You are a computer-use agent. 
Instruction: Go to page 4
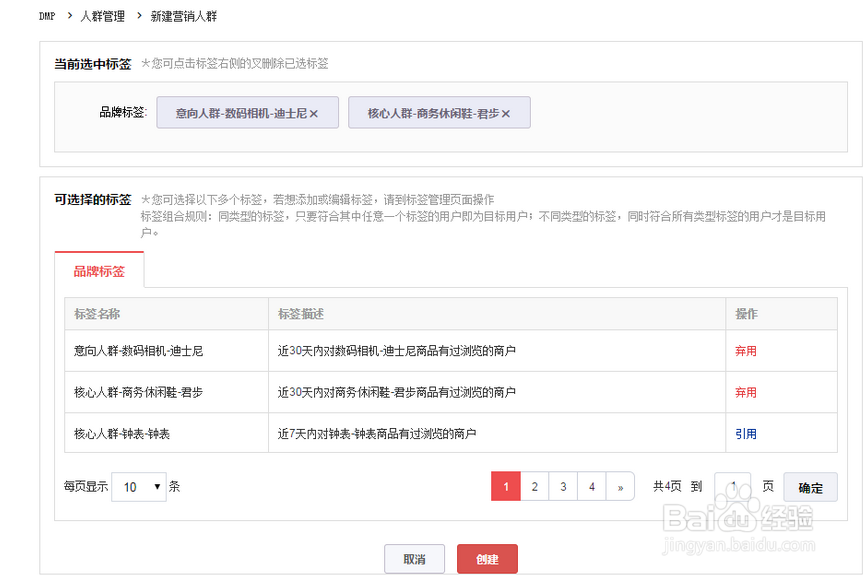tap(592, 487)
